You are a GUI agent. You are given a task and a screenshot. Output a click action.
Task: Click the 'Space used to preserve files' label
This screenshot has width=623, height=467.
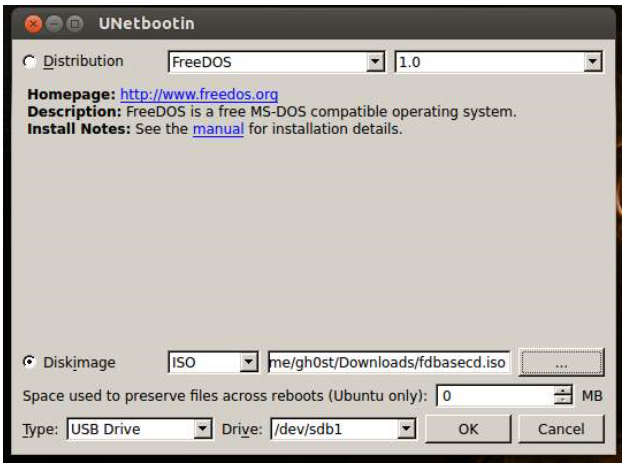point(225,396)
